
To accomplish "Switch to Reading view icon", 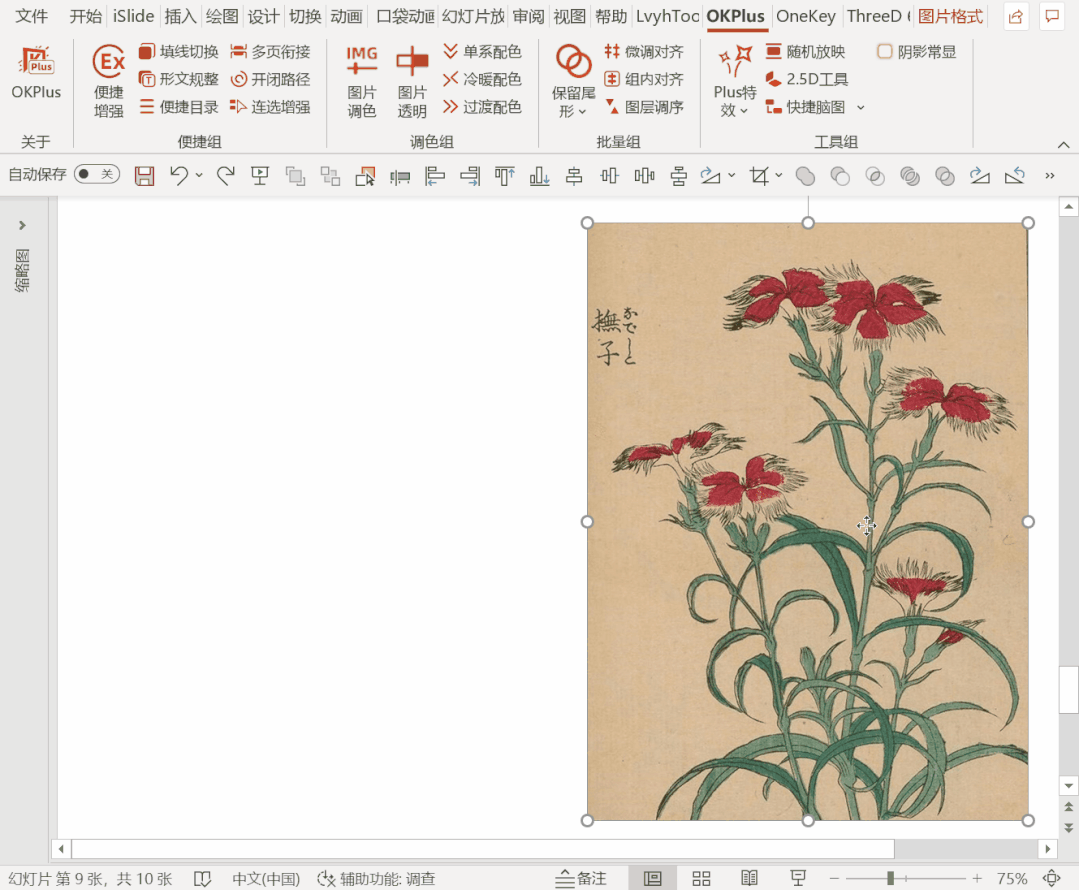I will click(x=749, y=878).
